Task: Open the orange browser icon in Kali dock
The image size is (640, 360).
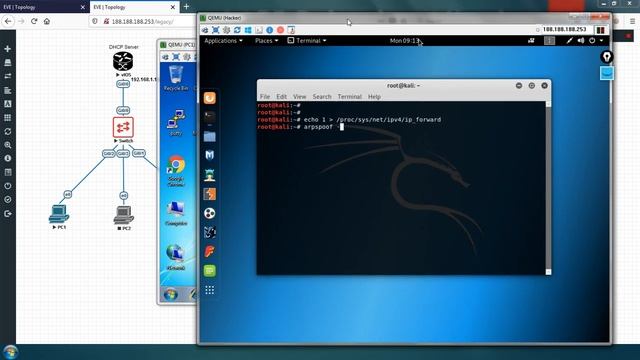Action: pos(209,98)
